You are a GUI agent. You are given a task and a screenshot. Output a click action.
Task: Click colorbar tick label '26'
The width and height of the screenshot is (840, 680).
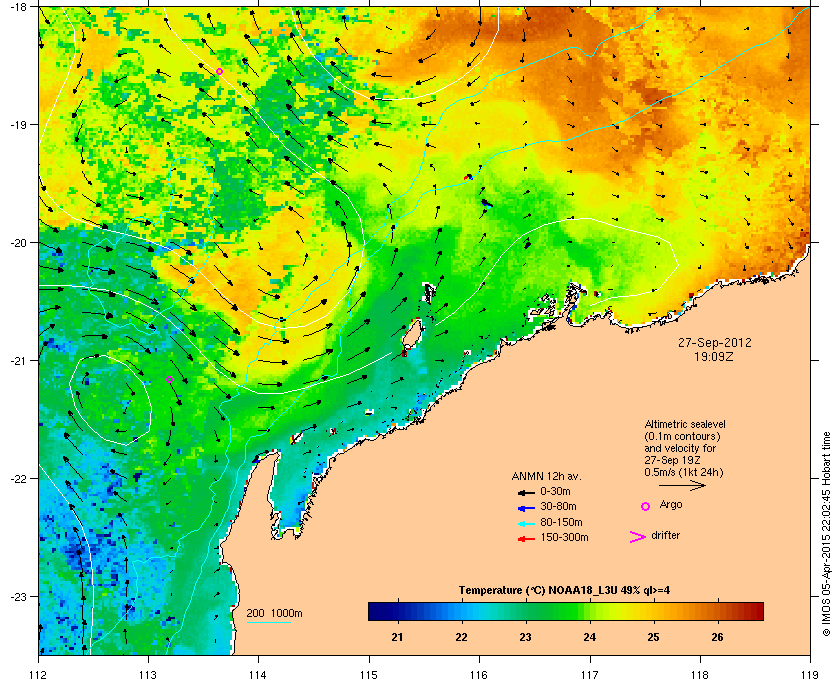click(x=717, y=637)
